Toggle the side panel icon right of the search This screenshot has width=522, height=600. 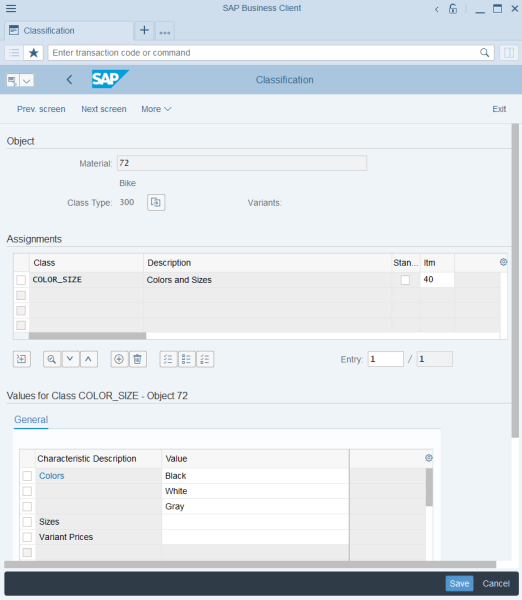point(509,52)
